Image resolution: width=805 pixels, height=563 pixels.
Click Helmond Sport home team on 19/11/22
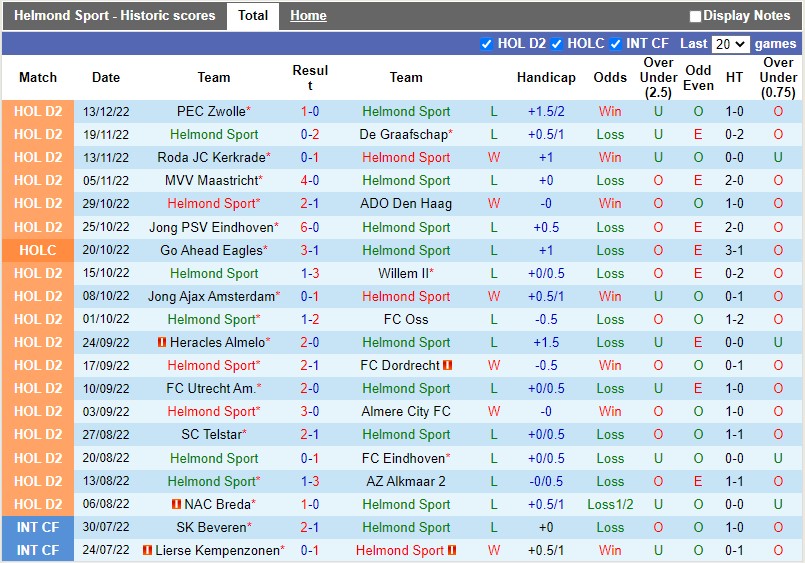[x=214, y=134]
